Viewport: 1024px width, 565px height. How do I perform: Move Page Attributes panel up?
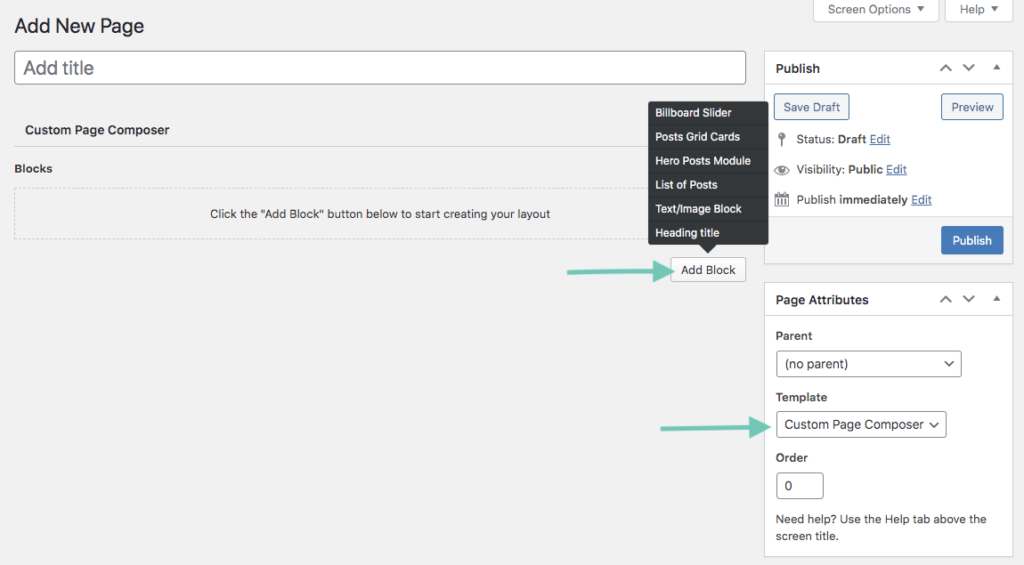(x=945, y=299)
